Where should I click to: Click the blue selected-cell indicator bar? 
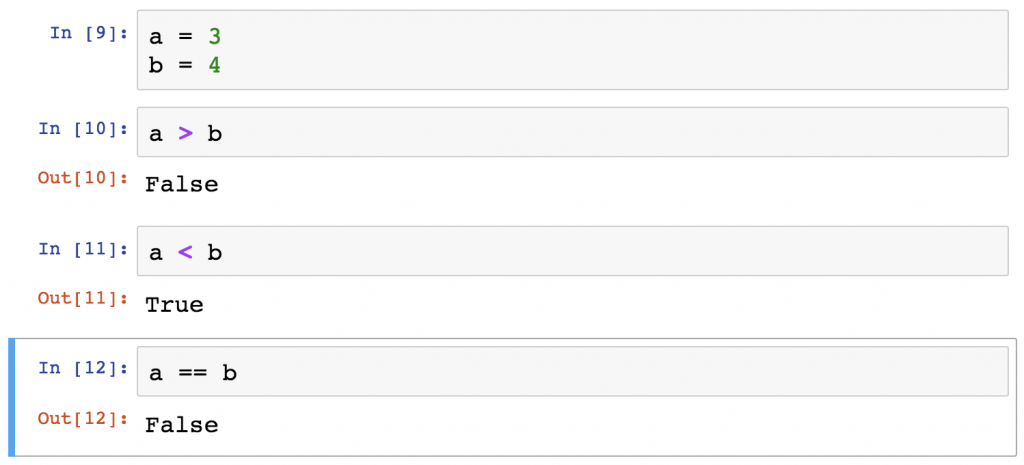(x=12, y=397)
